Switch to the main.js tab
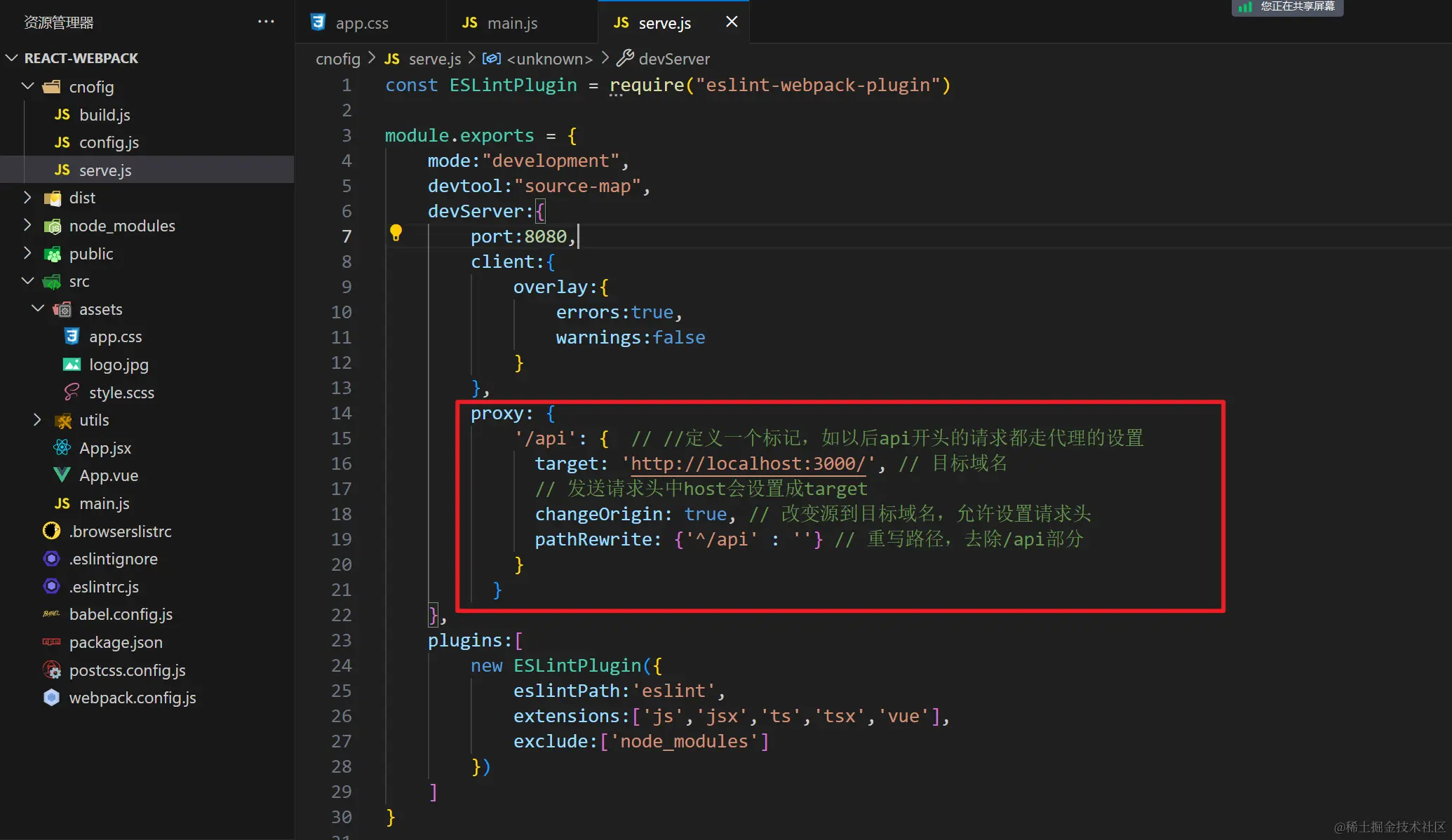 click(x=512, y=23)
